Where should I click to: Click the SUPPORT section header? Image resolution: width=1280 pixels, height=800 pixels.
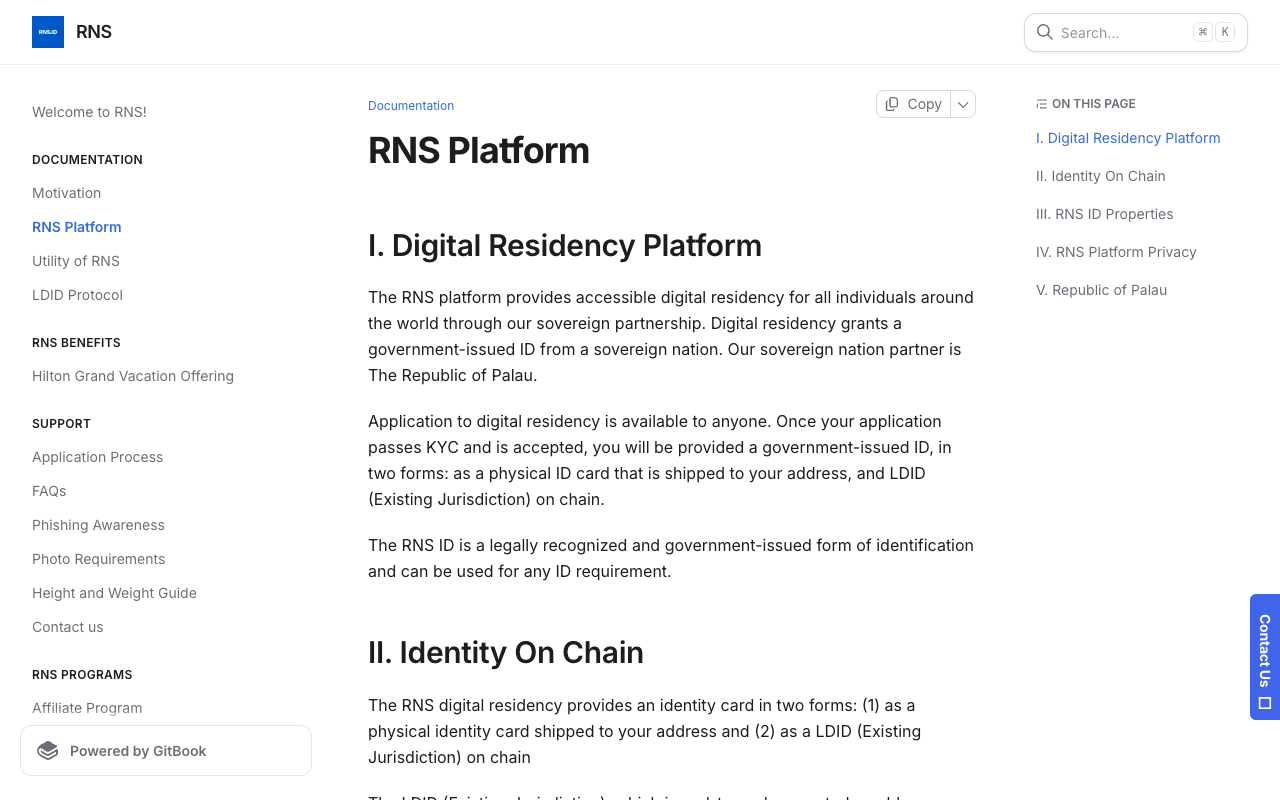click(61, 424)
